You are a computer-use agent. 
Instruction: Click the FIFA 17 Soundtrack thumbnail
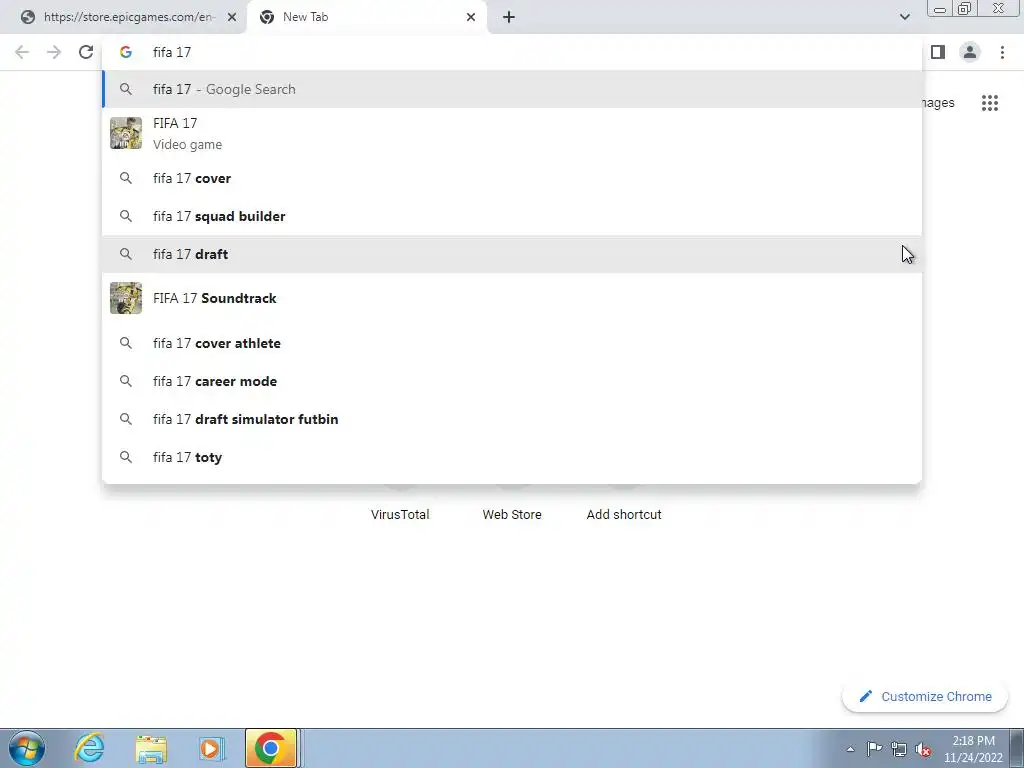pyautogui.click(x=125, y=298)
